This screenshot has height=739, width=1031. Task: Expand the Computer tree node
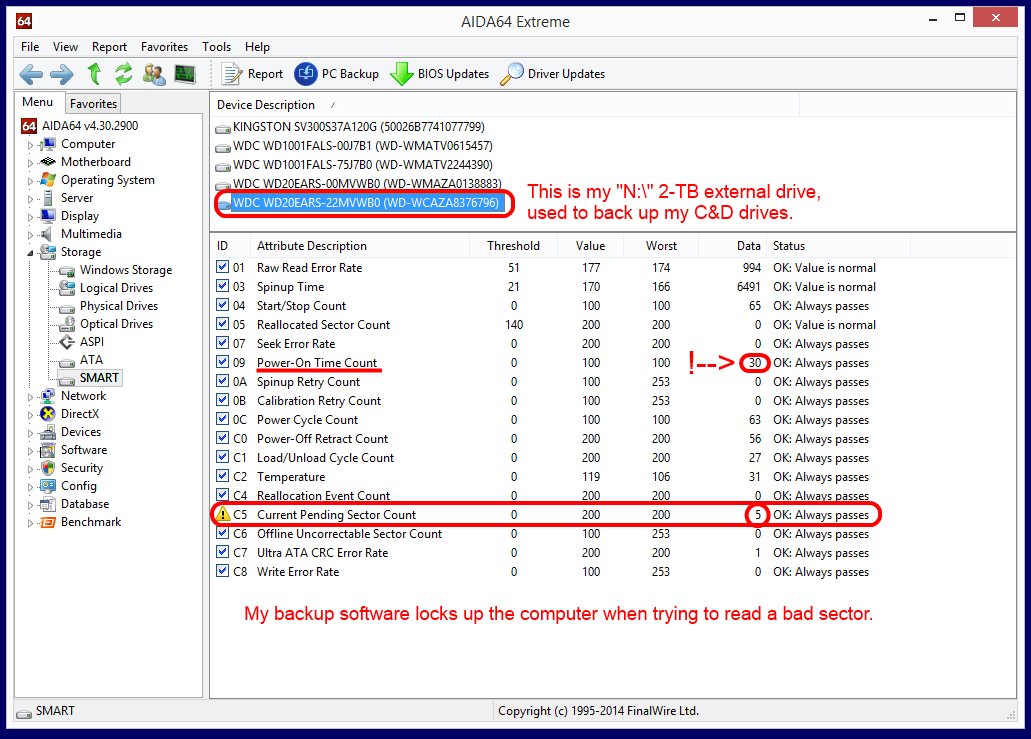[30, 145]
